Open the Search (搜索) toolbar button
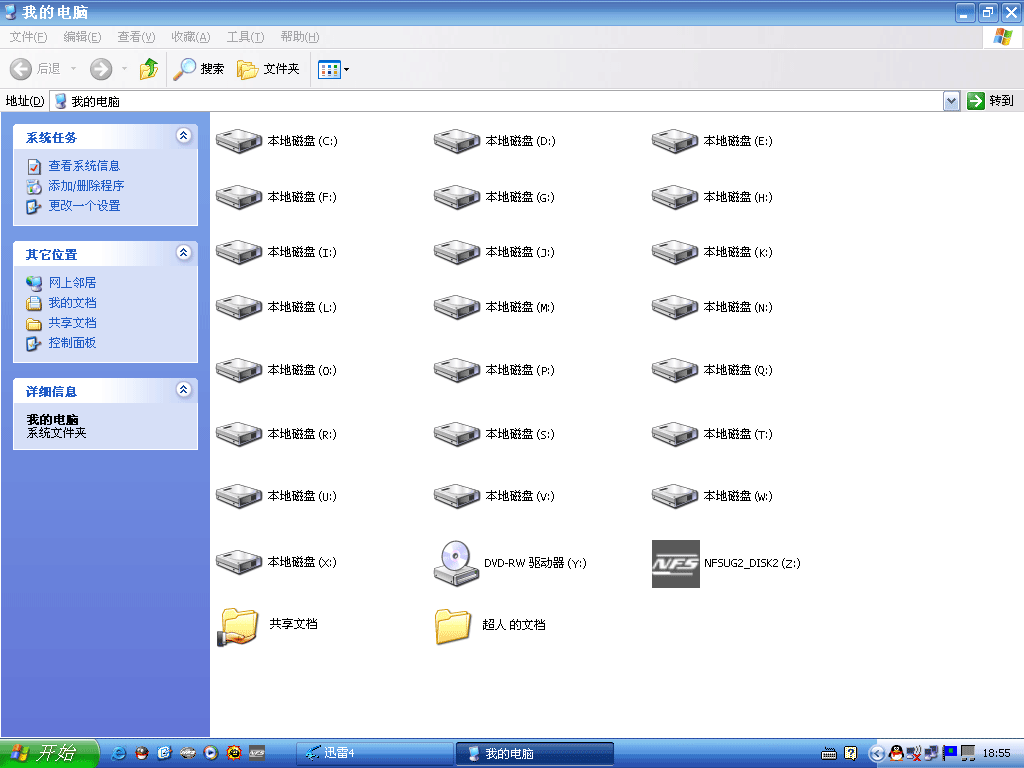Viewport: 1024px width, 768px height. [x=199, y=69]
